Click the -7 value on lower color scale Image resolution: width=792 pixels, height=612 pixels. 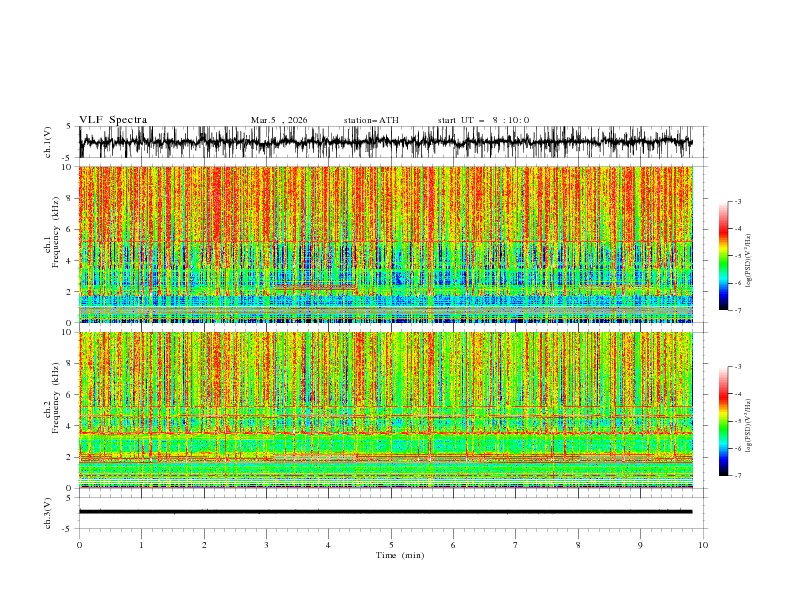[x=737, y=475]
